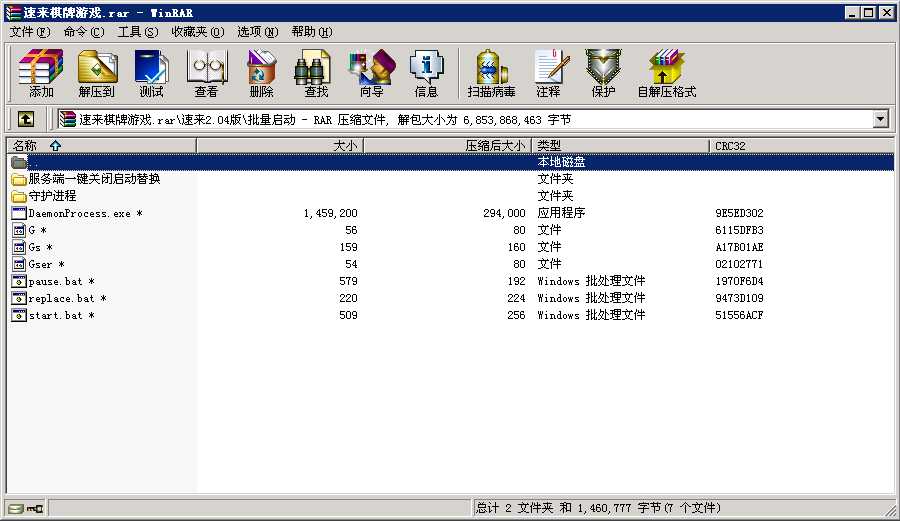
Task: Click the size value 579
Action: click(x=348, y=281)
